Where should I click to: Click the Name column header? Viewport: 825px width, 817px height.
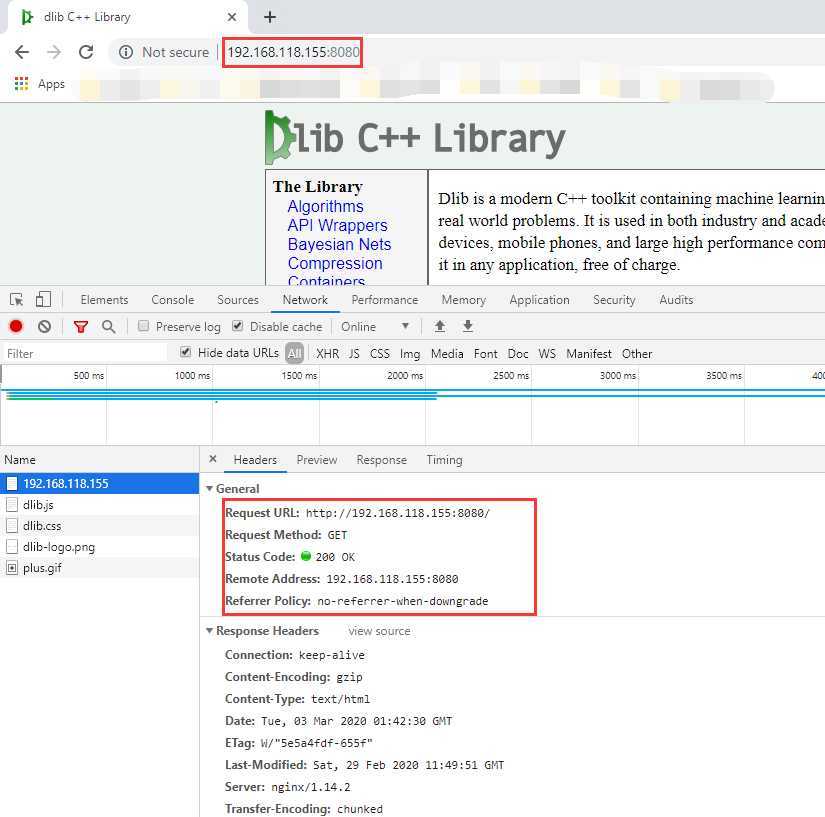pyautogui.click(x=99, y=459)
